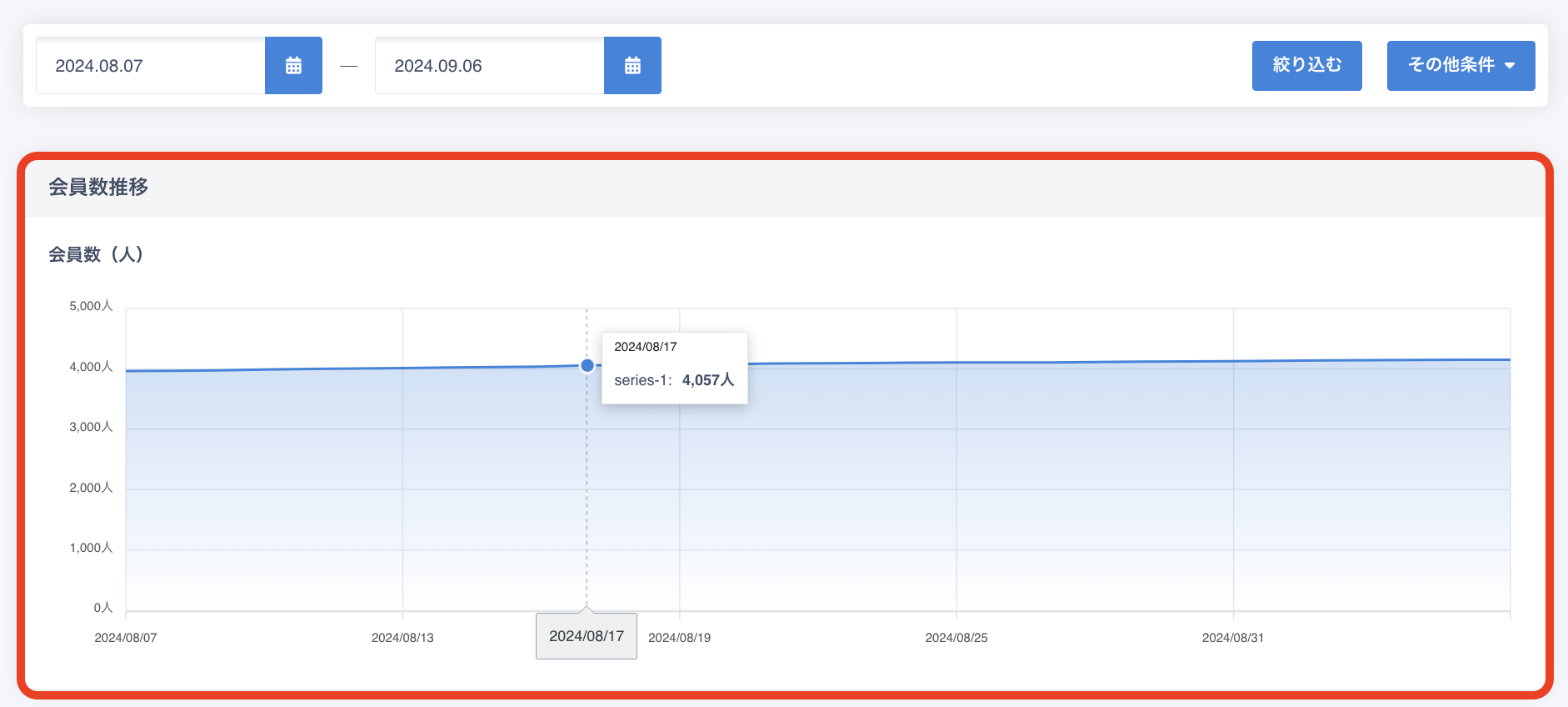This screenshot has width=1568, height=707.
Task: Click the 2024/08/07 x-axis label
Action: 126,638
